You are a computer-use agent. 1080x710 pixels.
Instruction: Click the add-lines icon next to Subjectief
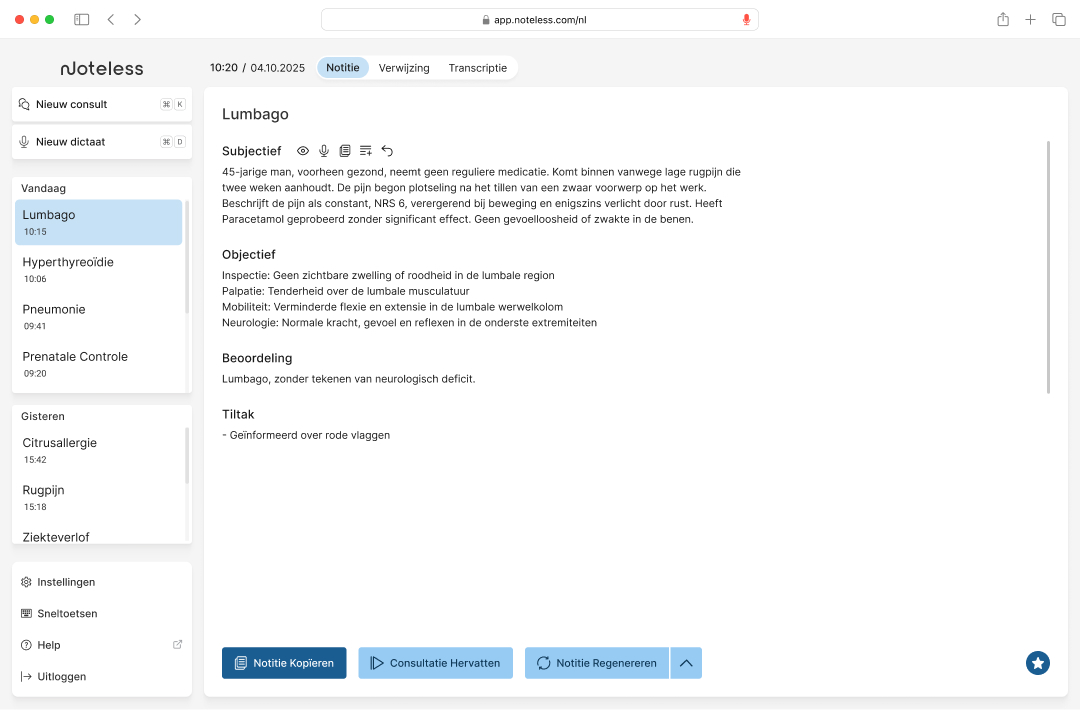[366, 151]
